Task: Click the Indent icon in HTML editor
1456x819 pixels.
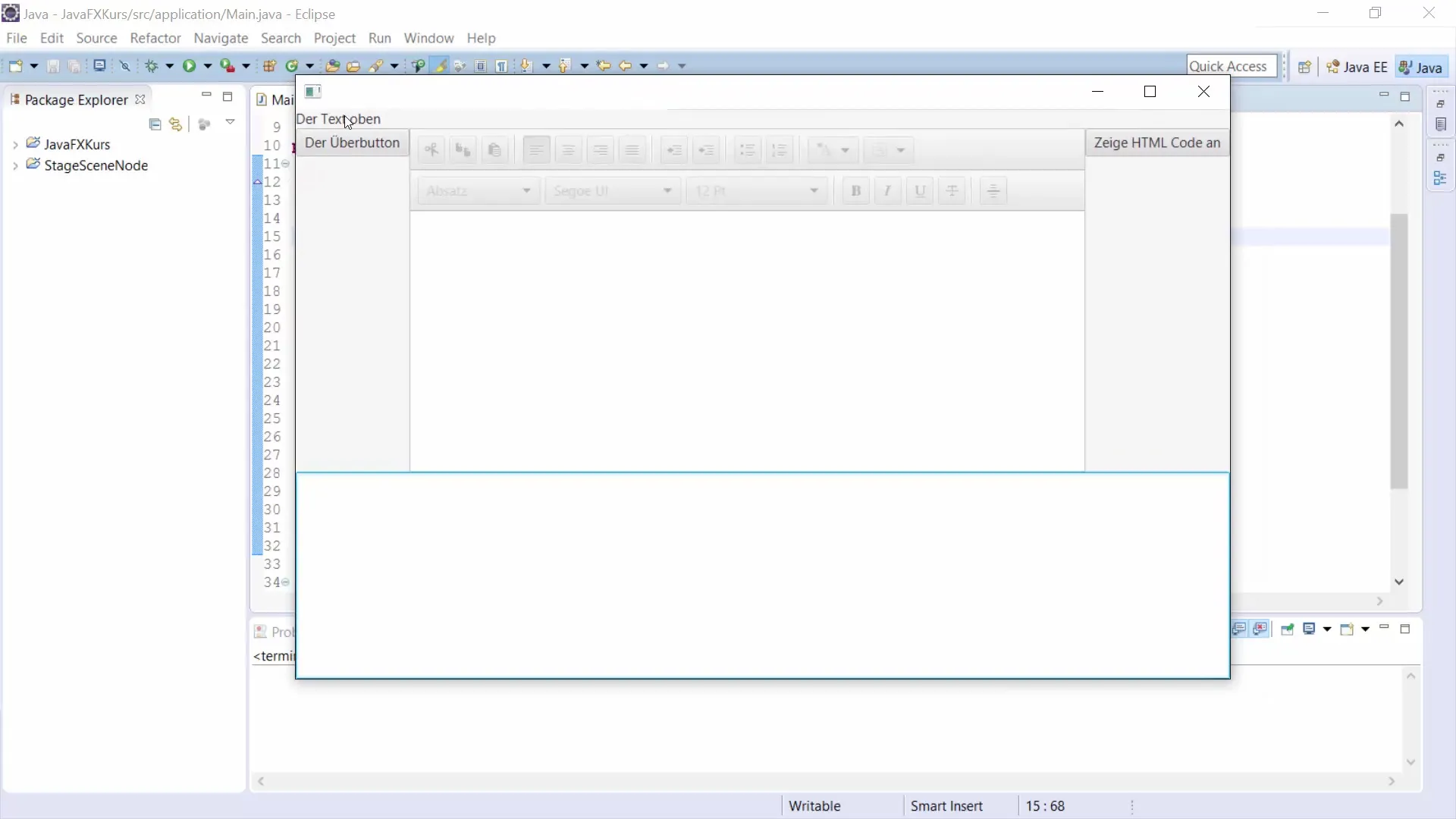Action: tap(706, 150)
